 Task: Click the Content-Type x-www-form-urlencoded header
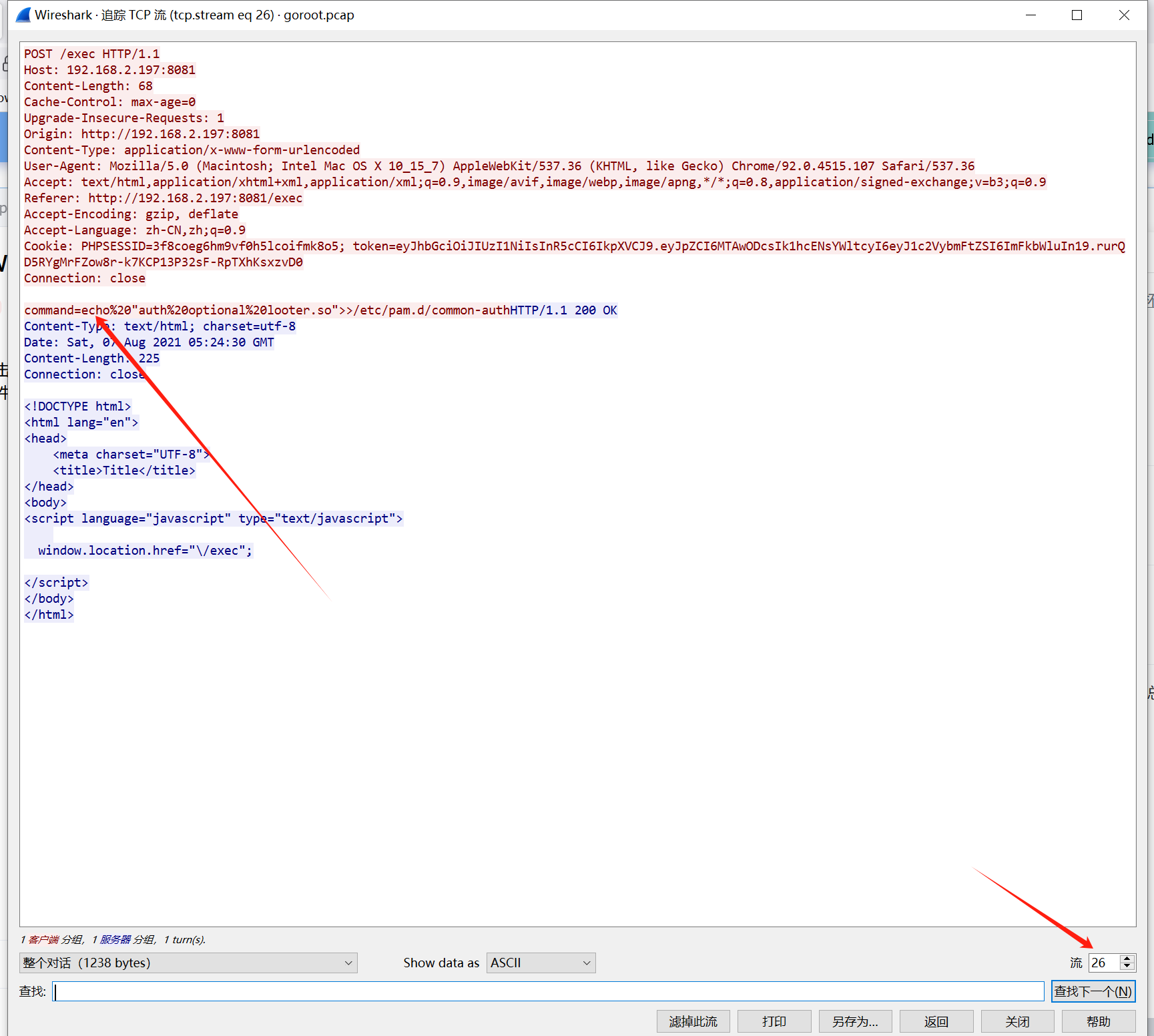coord(192,150)
